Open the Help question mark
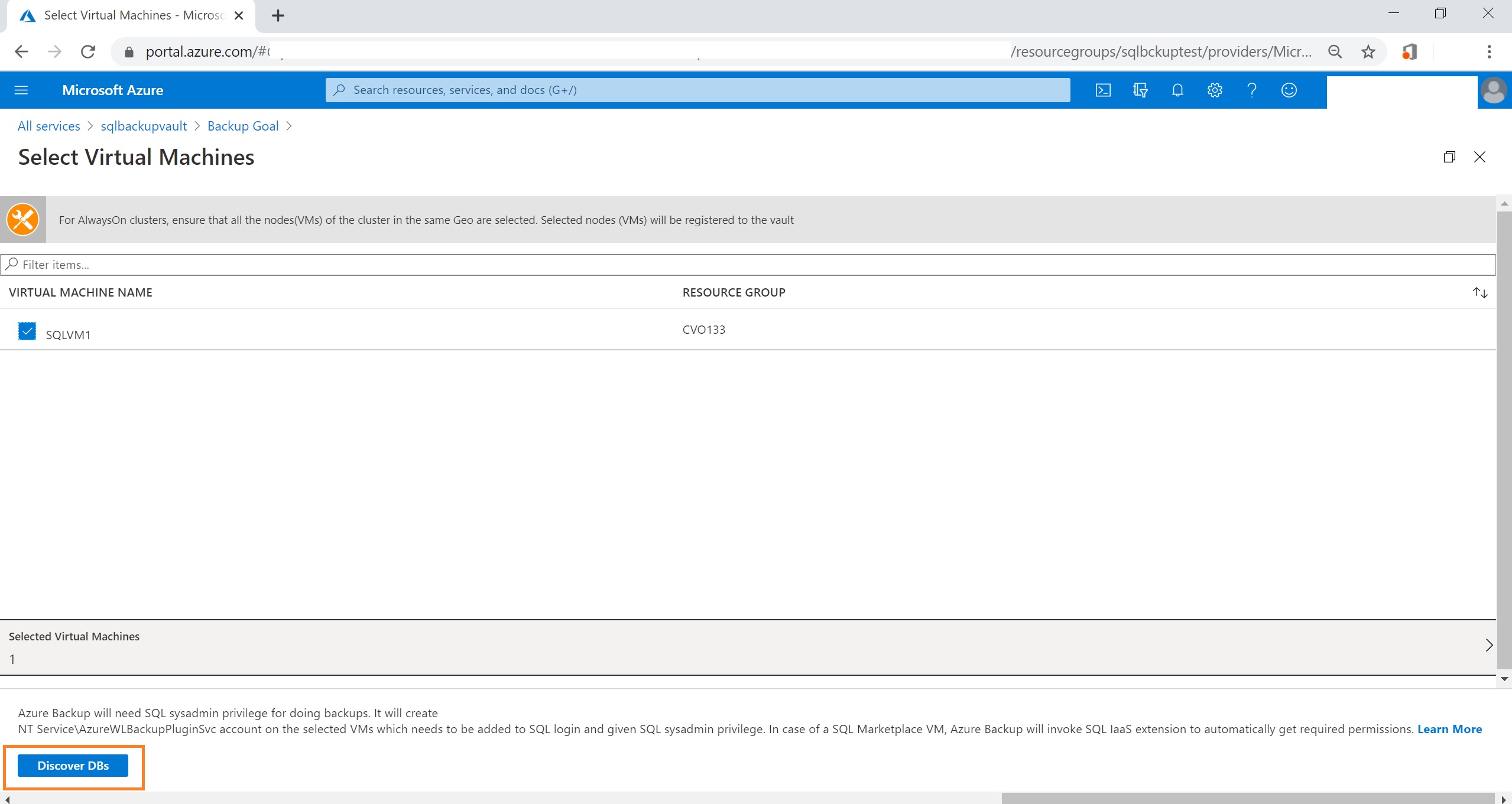This screenshot has height=804, width=1512. (1252, 90)
